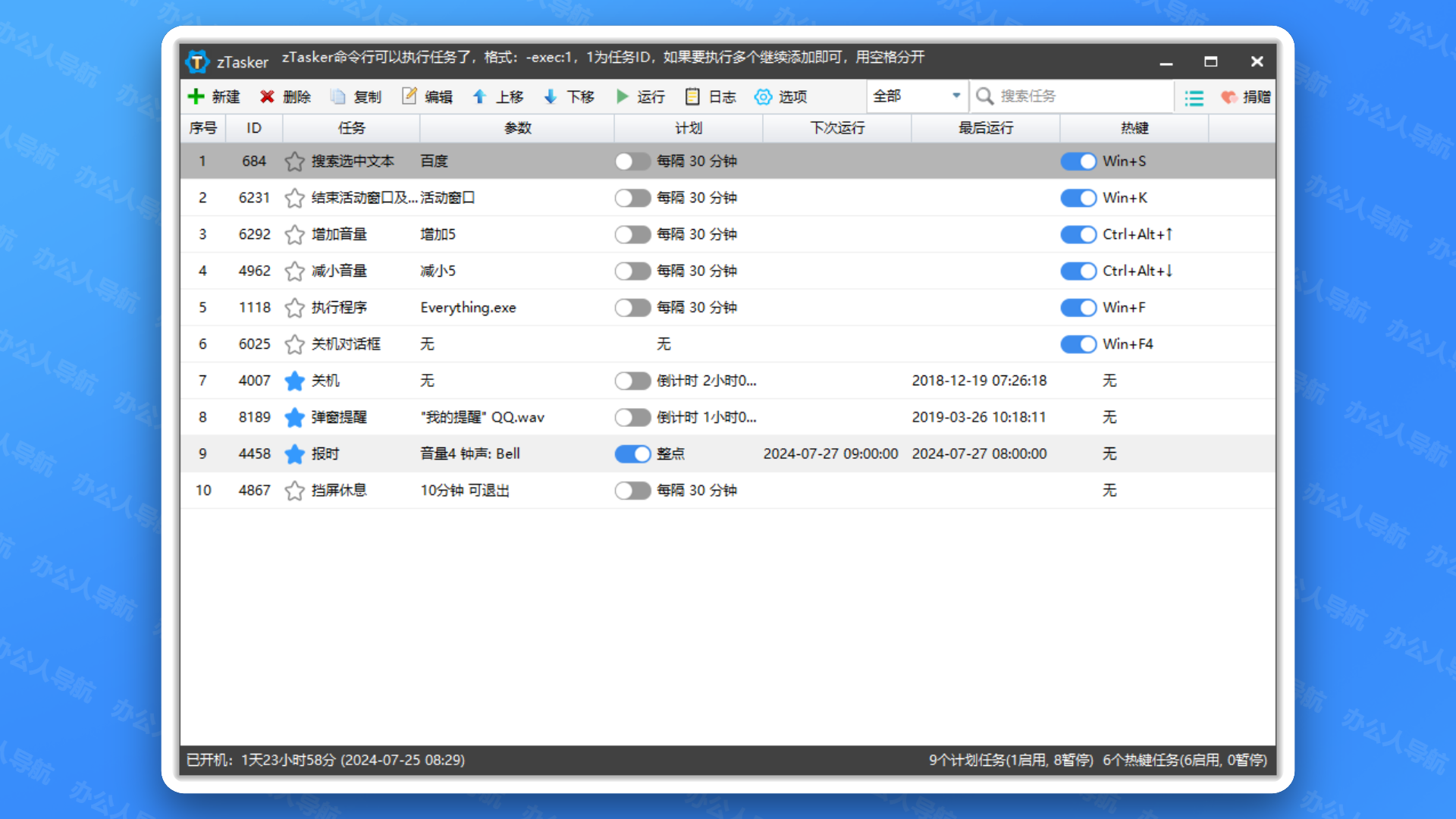Click the 2018-12-19 07:26:18 last-run cell

pos(979,381)
